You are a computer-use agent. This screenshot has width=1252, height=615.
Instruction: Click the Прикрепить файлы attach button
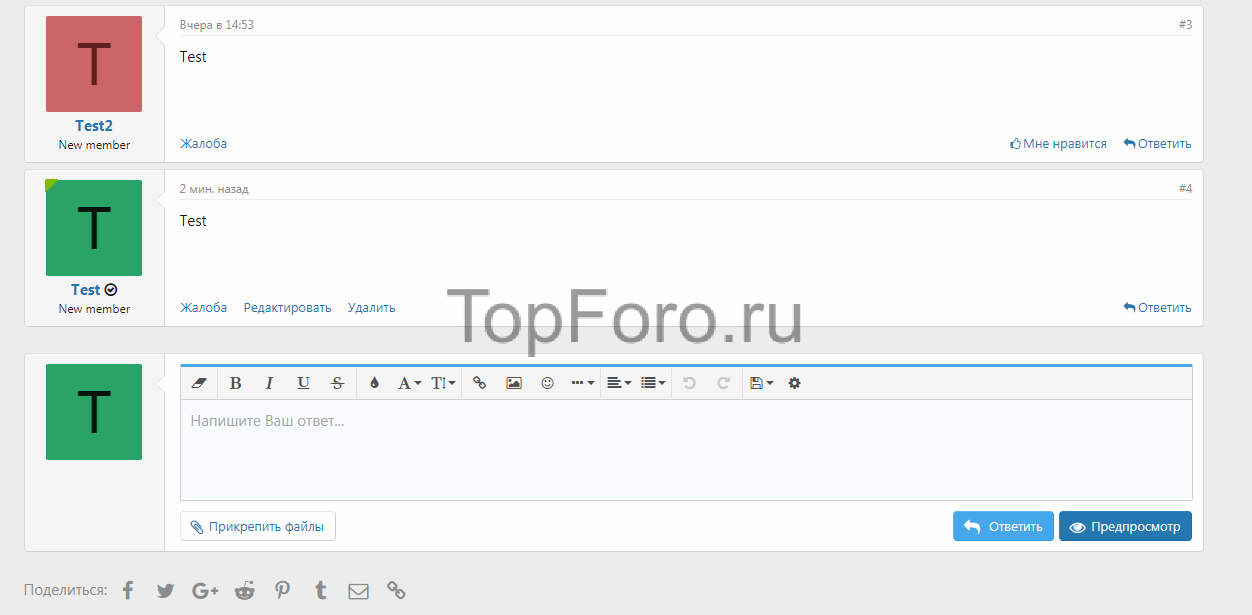point(258,526)
